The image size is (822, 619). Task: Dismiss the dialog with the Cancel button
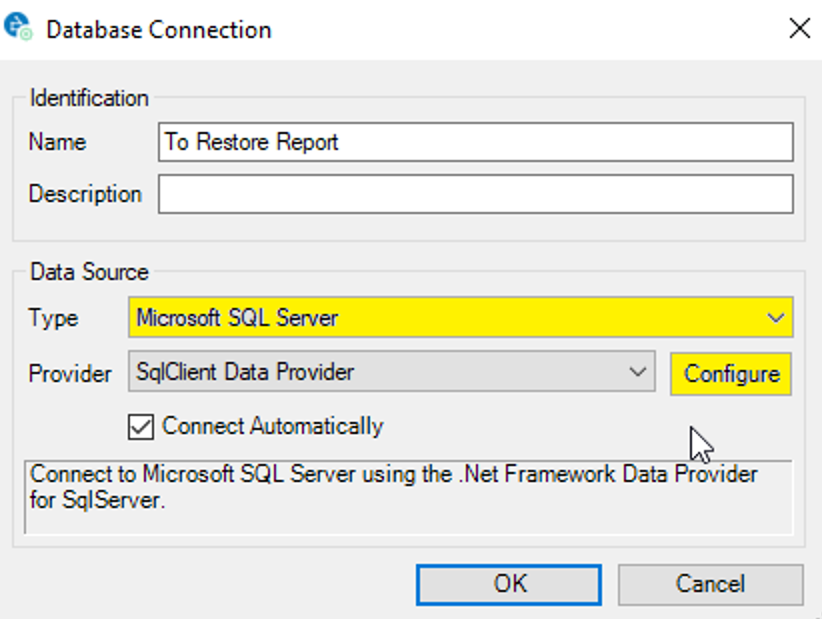click(710, 584)
